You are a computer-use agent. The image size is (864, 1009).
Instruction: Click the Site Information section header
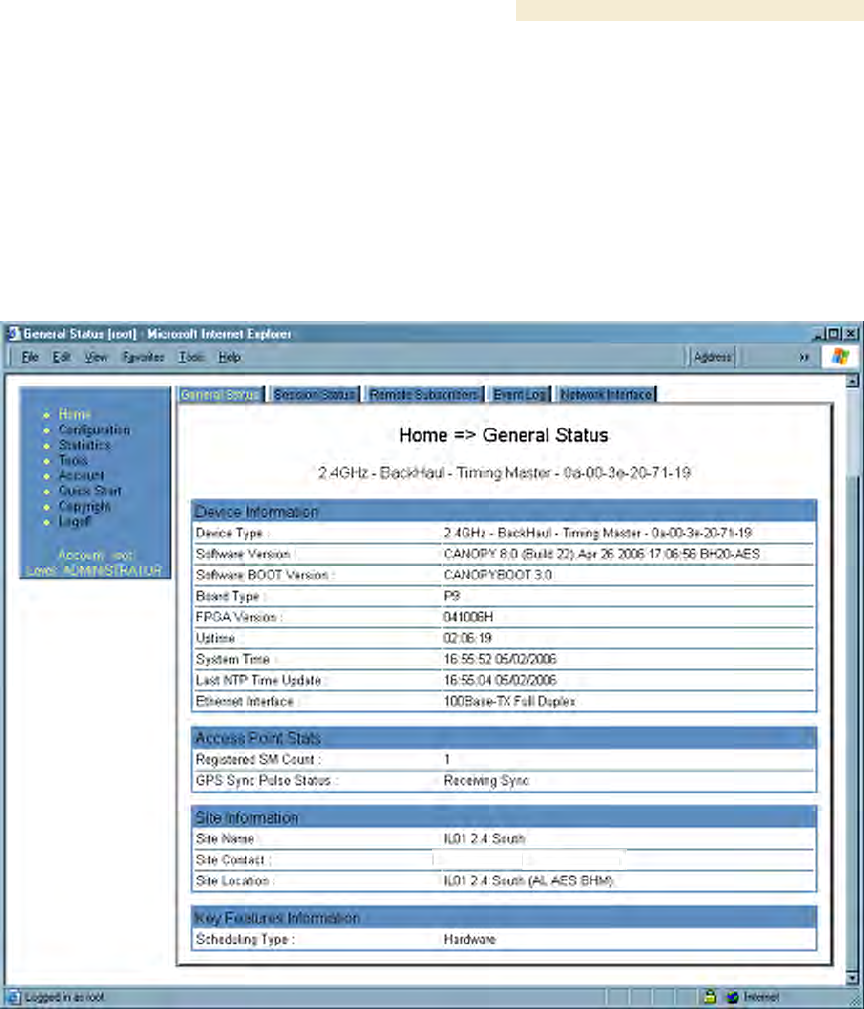(x=504, y=817)
